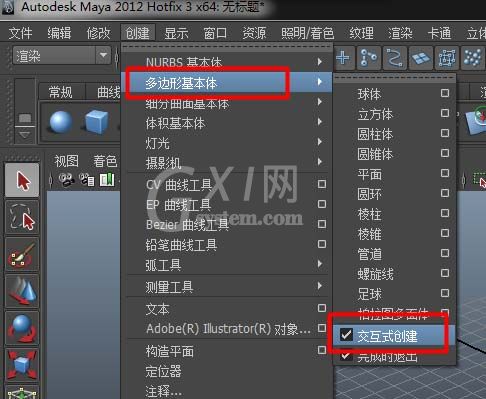Open the 修改 menu
Screen dimensions: 486x399
[98, 33]
